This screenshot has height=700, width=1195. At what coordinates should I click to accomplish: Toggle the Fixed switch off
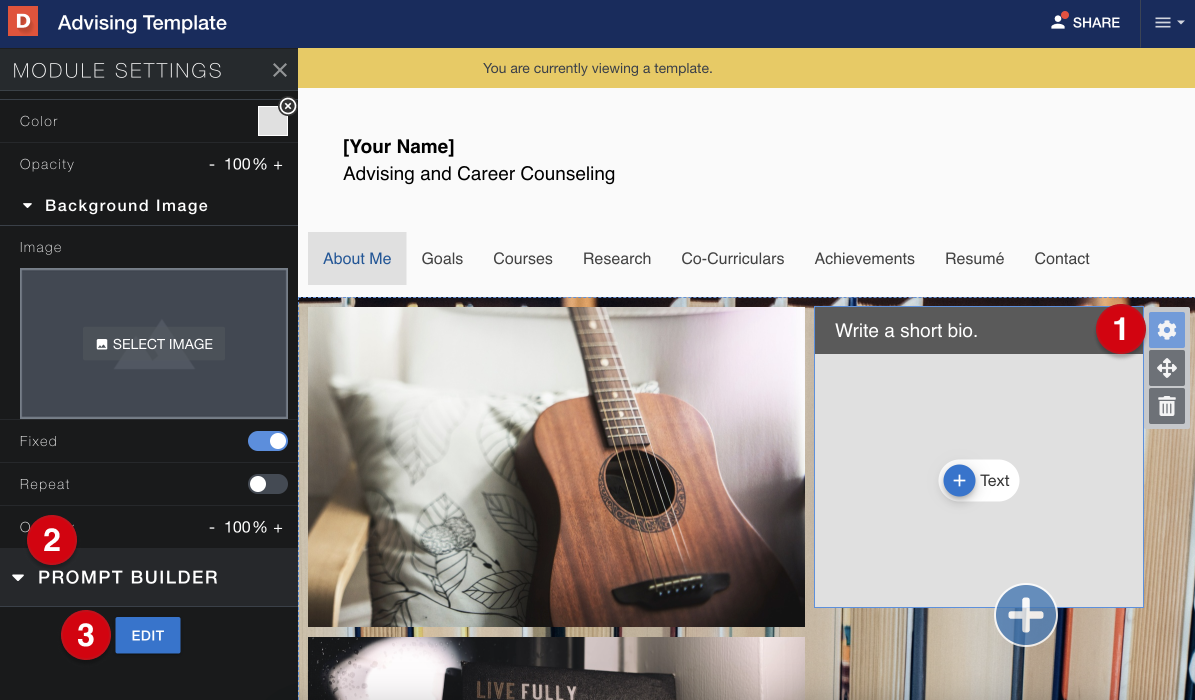268,441
